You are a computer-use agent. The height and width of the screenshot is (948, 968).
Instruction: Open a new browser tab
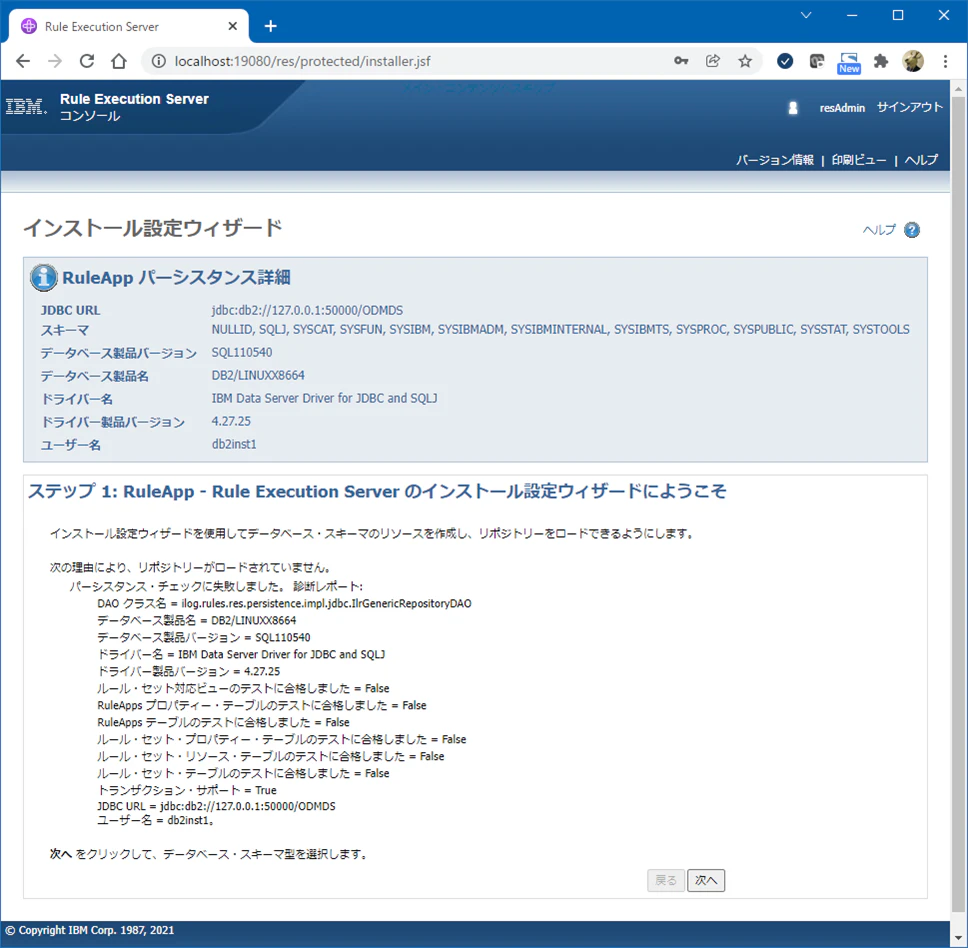[x=270, y=26]
